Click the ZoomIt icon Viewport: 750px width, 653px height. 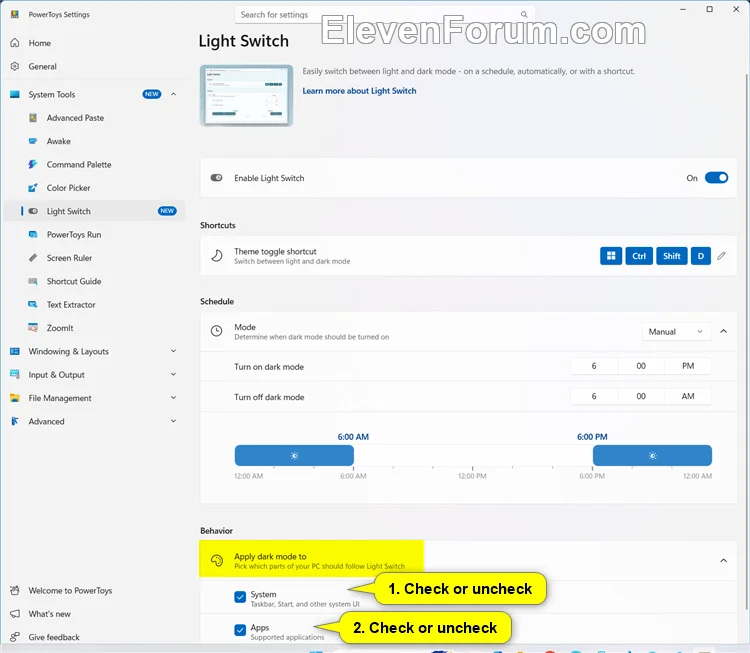coord(33,328)
